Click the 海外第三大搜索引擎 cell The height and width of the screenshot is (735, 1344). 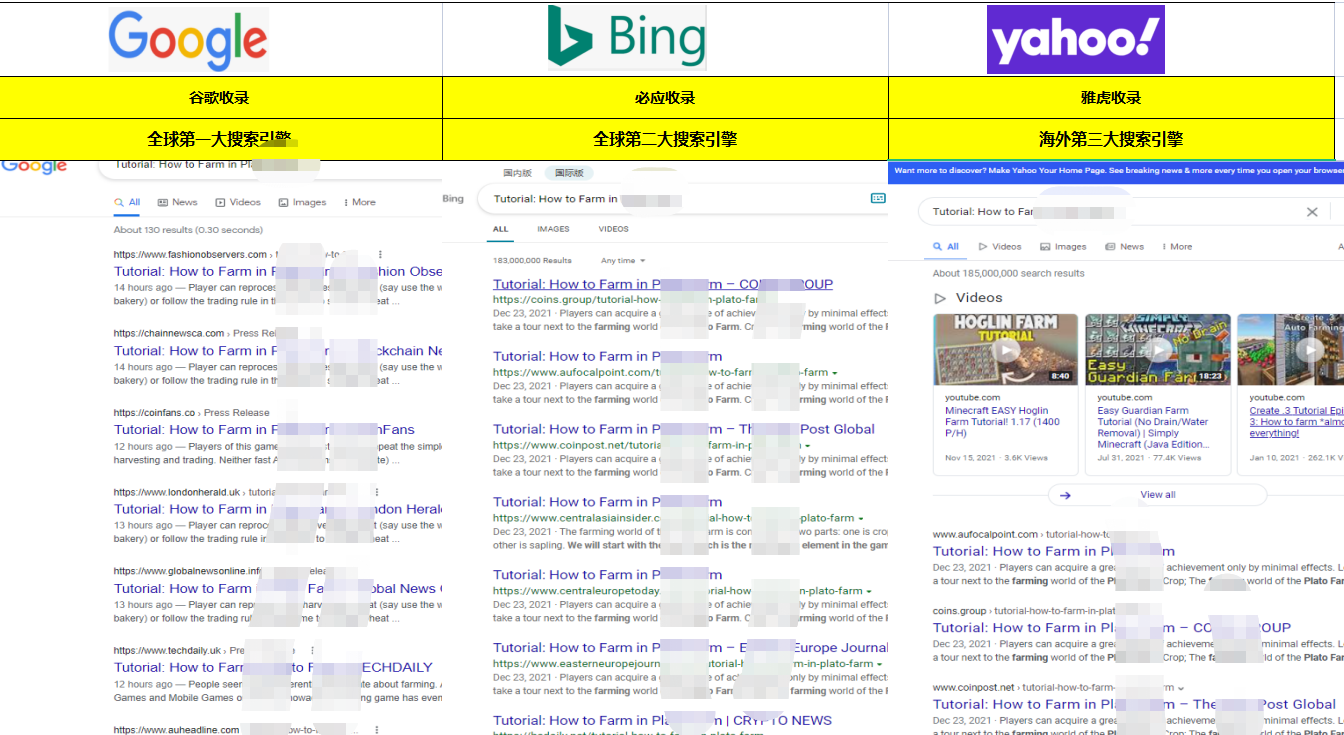pos(1111,140)
